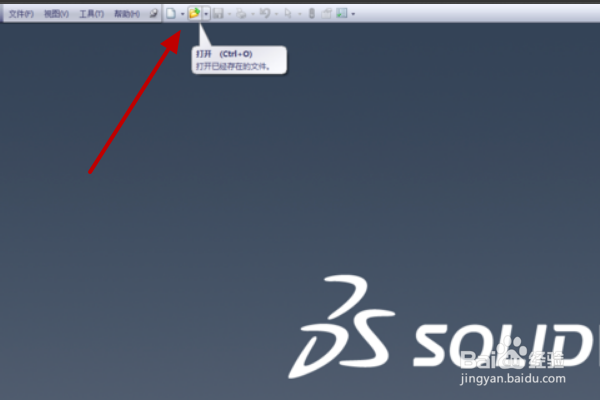The height and width of the screenshot is (400, 600).
Task: Click the Open folder icon
Action: [x=194, y=14]
